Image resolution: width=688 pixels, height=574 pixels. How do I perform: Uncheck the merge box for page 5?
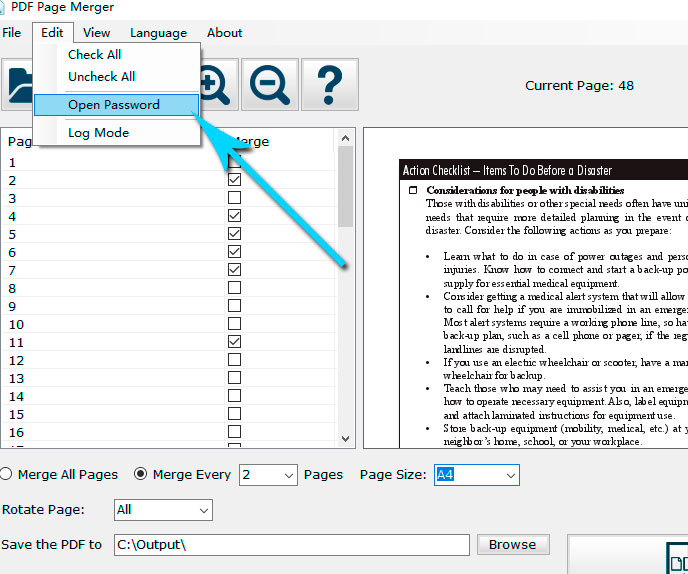coord(234,234)
